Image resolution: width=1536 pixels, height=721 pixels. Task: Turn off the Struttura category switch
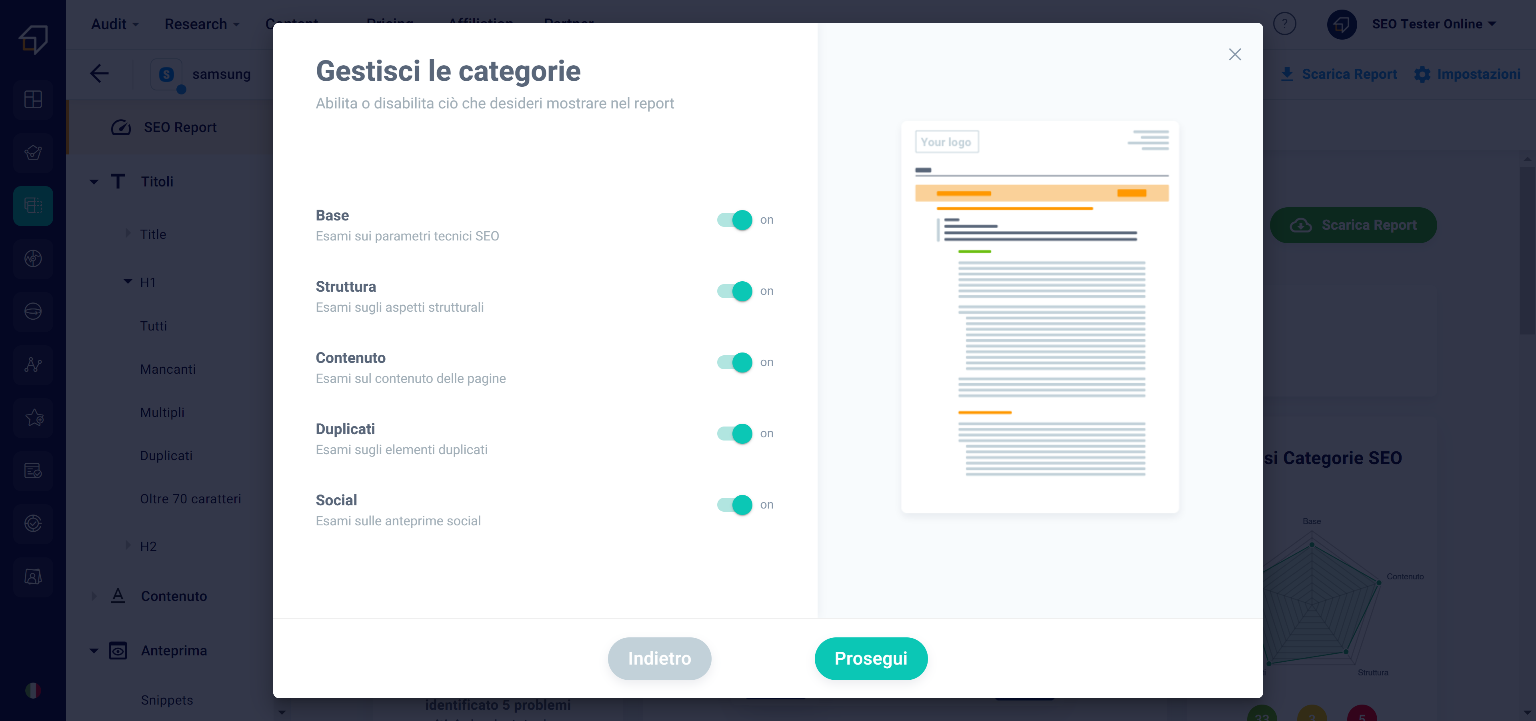pos(735,291)
